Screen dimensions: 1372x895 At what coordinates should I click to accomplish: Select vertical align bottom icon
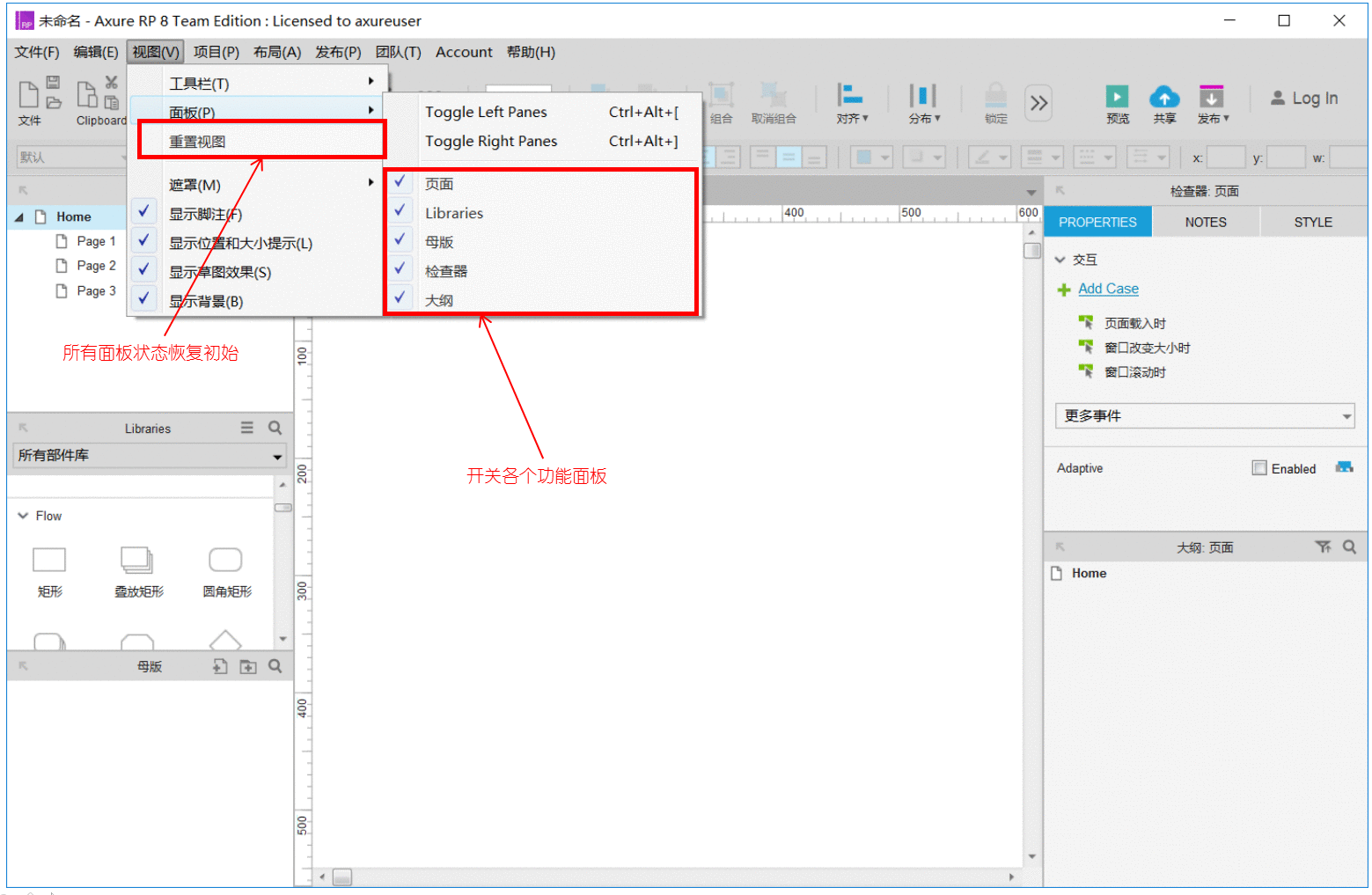coord(814,158)
